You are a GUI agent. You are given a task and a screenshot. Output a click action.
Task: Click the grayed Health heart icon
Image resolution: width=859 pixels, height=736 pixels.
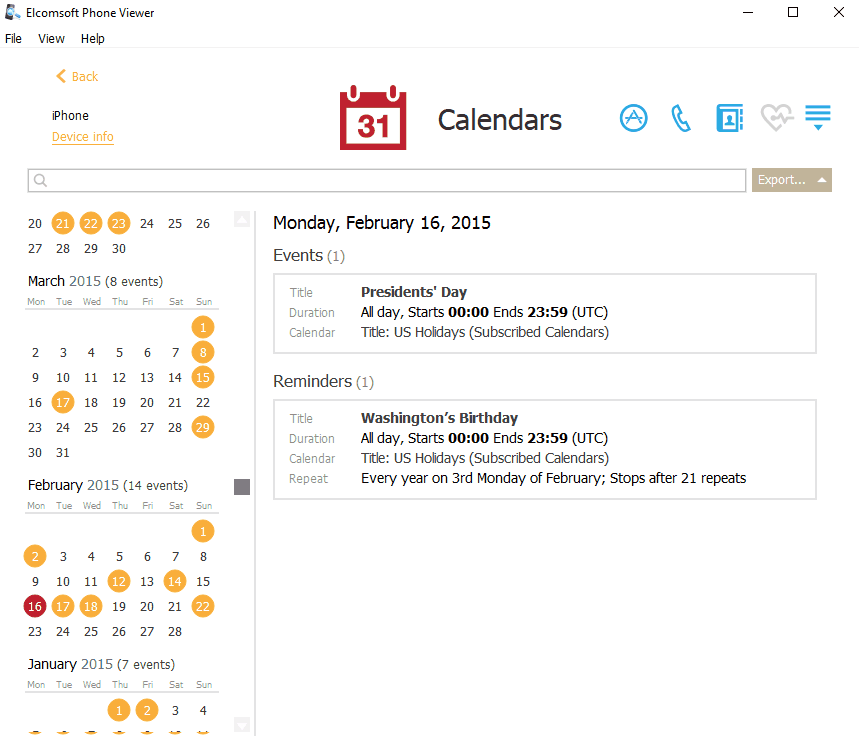tap(776, 118)
